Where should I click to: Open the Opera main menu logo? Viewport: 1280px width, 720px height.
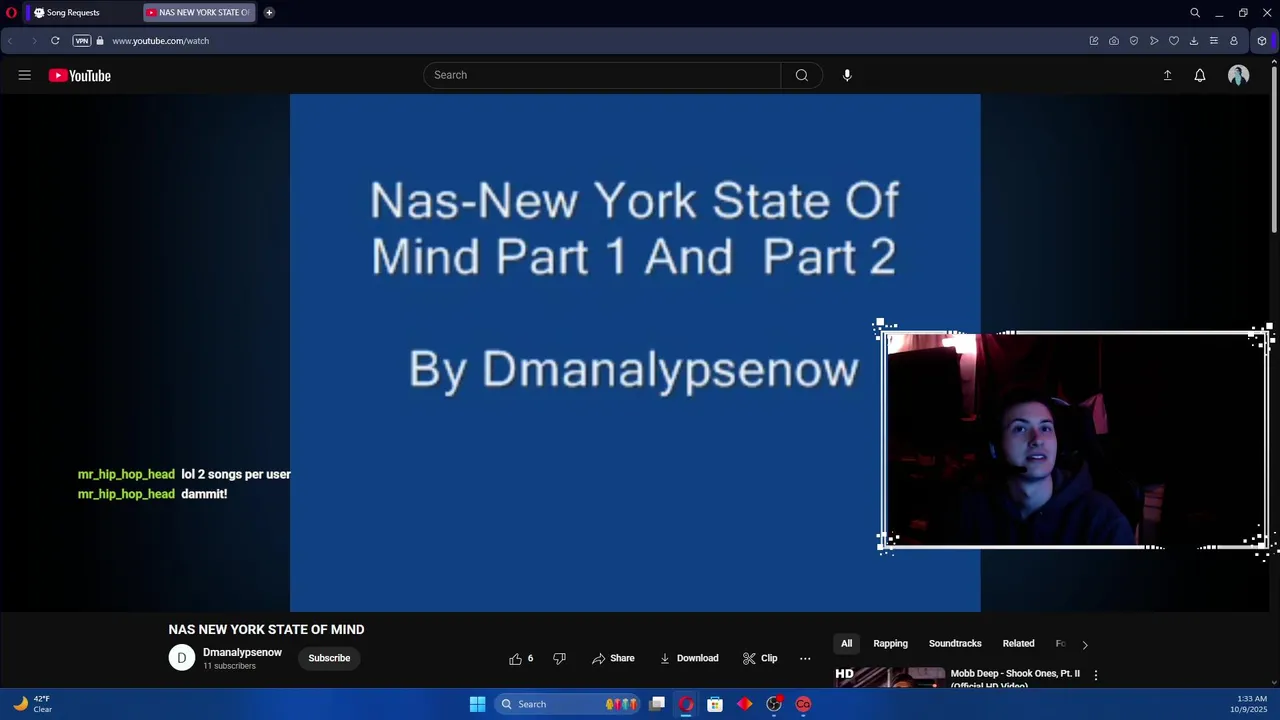[11, 13]
